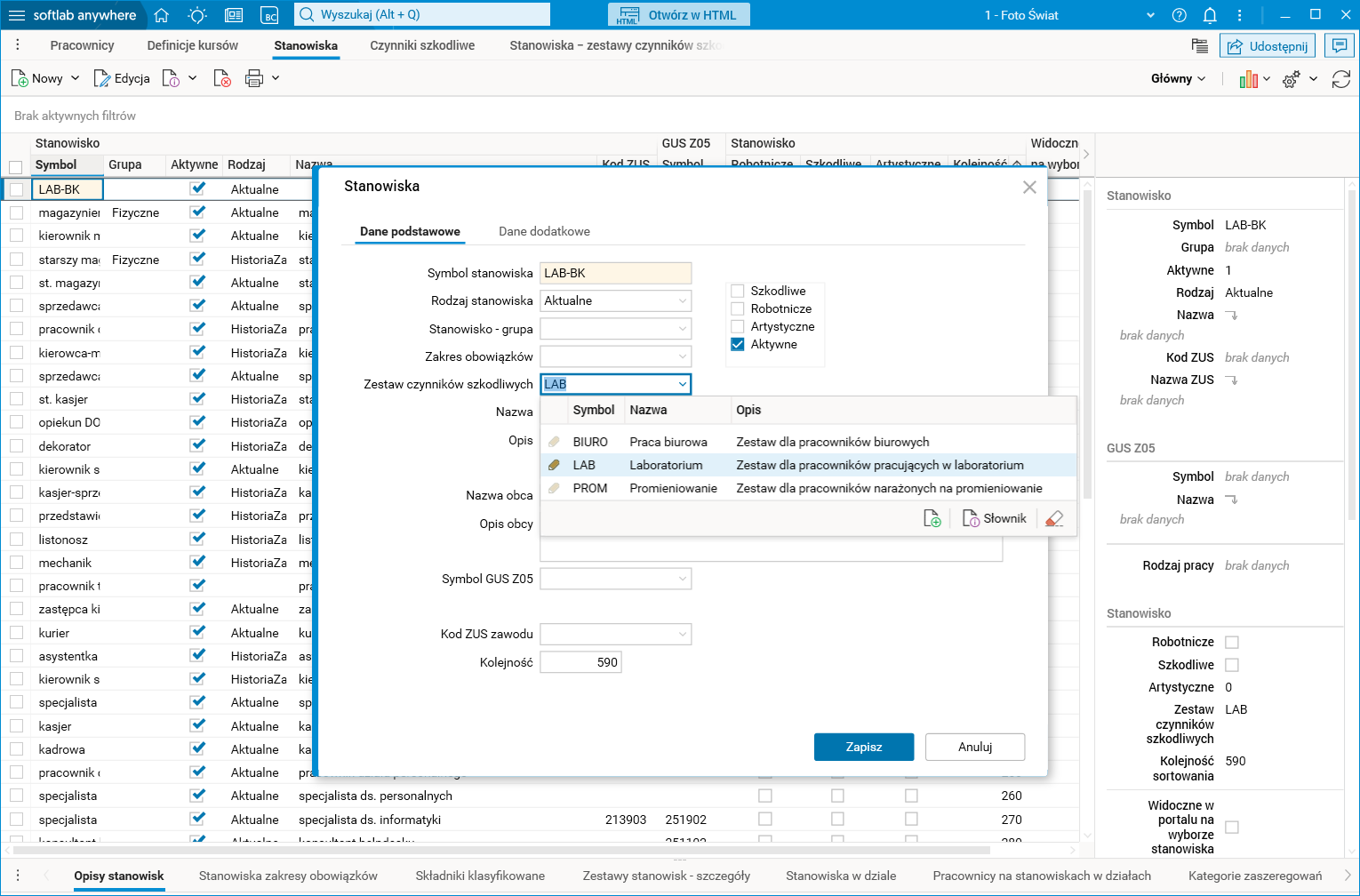Image resolution: width=1360 pixels, height=896 pixels.
Task: Open the news panel icon in top bar
Action: pos(234,15)
